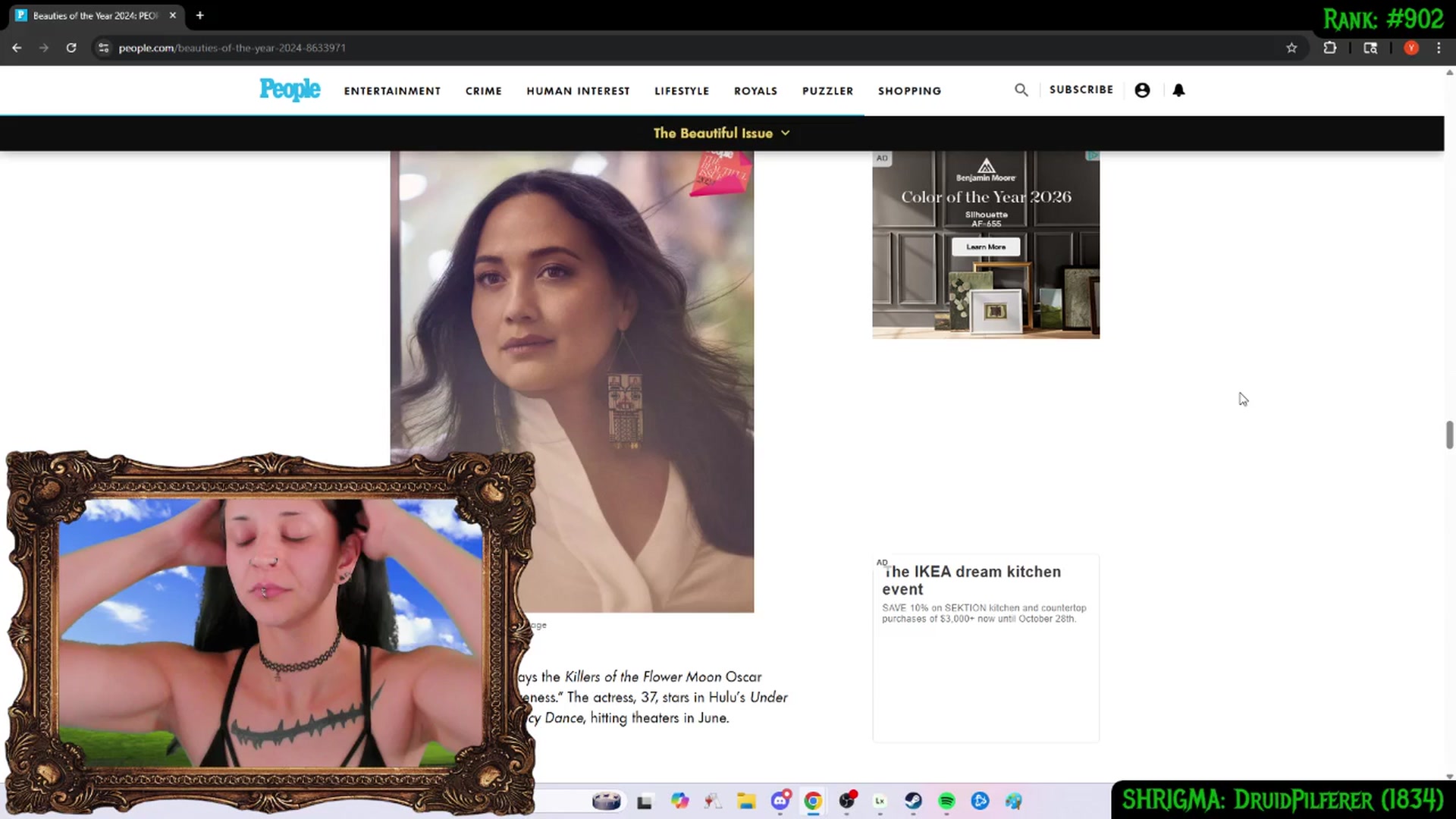This screenshot has width=1456, height=819.
Task: Click Learn More in Benjamin Moore ad
Action: (x=986, y=246)
